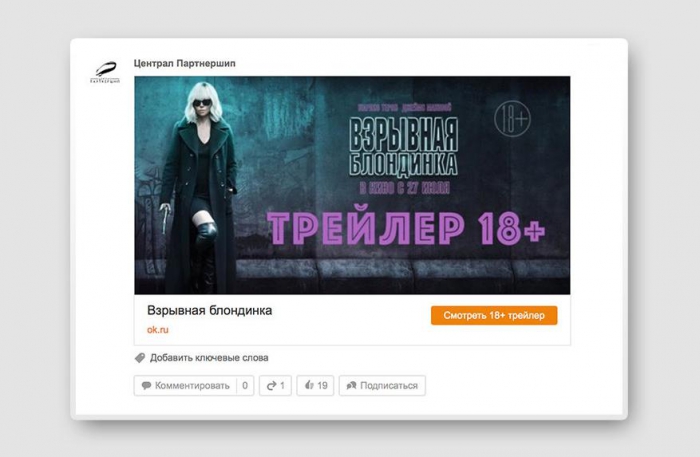Open the comment count showing 0
The width and height of the screenshot is (700, 457).
pos(245,386)
